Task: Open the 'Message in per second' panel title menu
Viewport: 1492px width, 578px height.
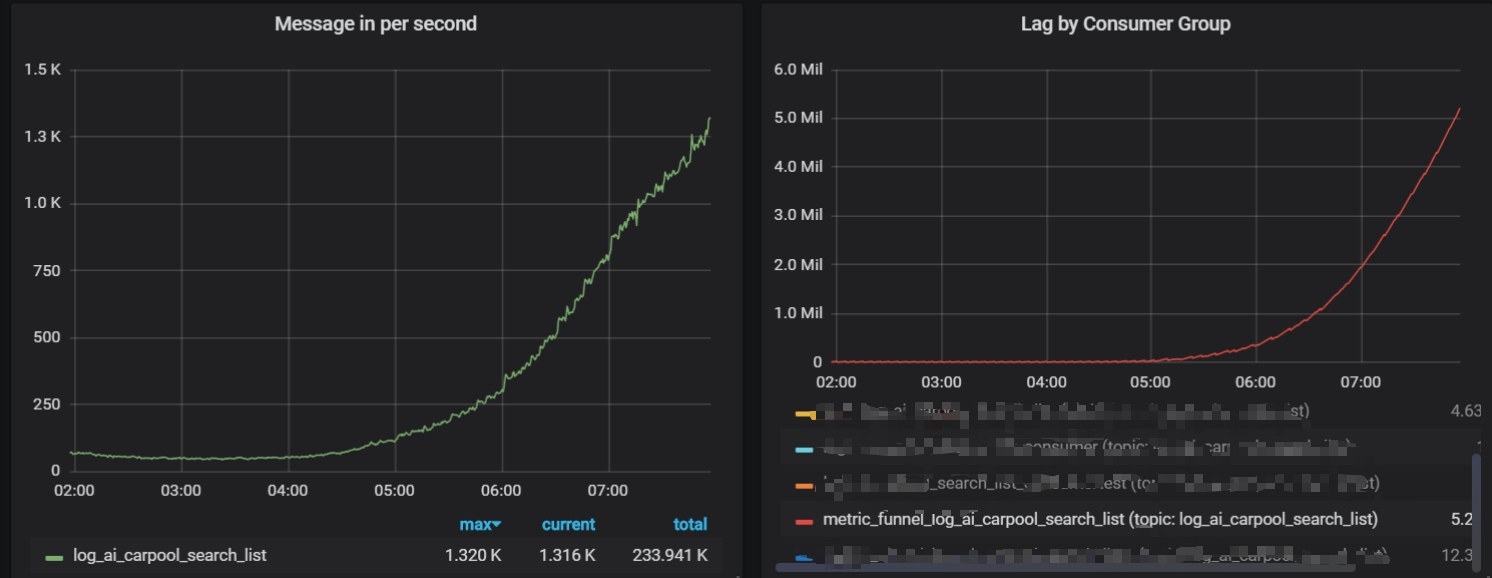Action: click(375, 24)
